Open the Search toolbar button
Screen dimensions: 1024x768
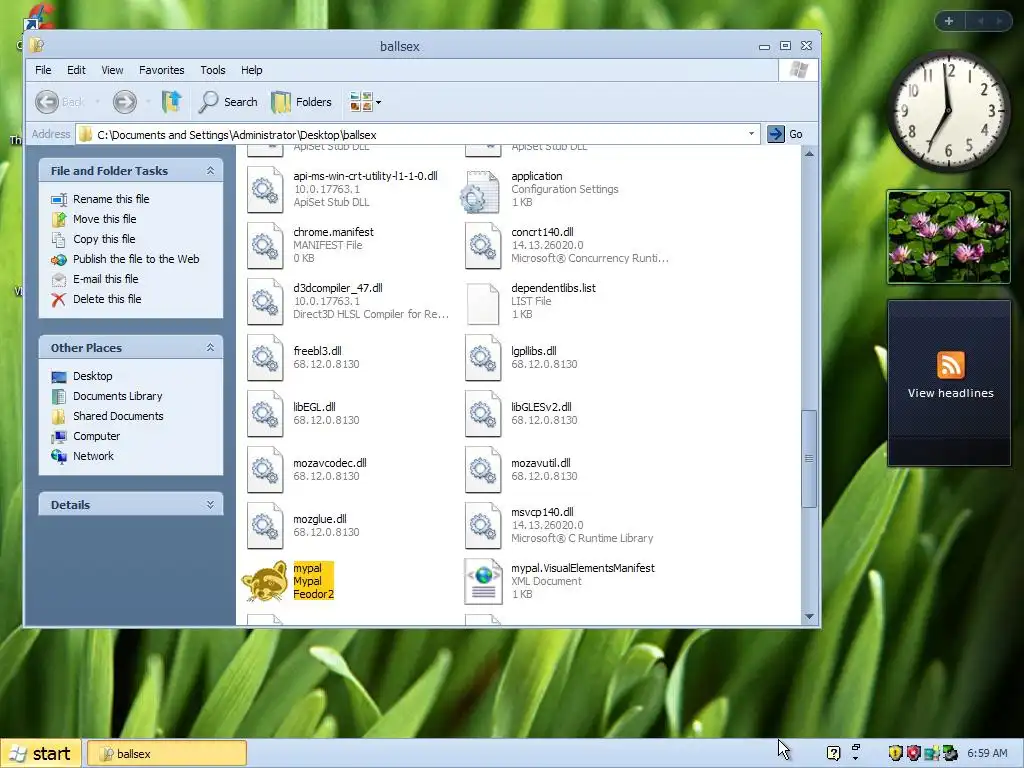(228, 102)
